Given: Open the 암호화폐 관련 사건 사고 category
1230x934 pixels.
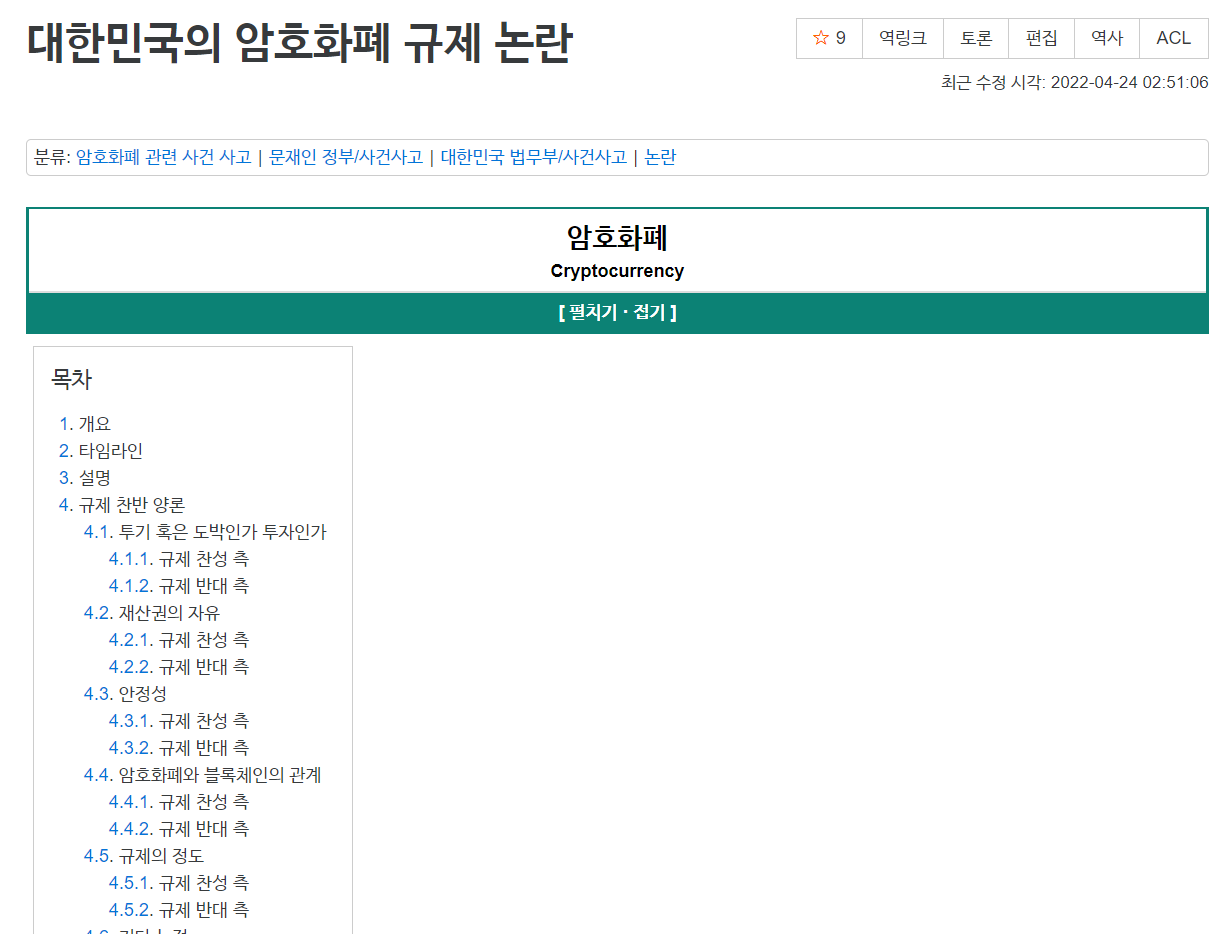Looking at the screenshot, I should (x=164, y=157).
